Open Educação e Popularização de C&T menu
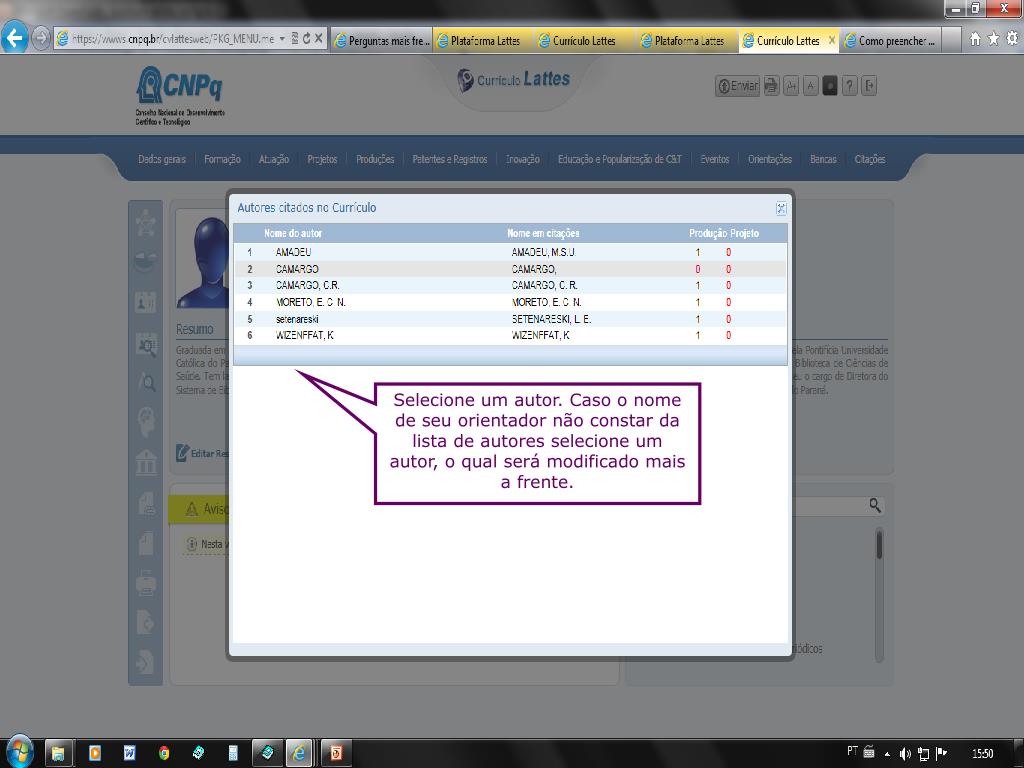 tap(619, 159)
